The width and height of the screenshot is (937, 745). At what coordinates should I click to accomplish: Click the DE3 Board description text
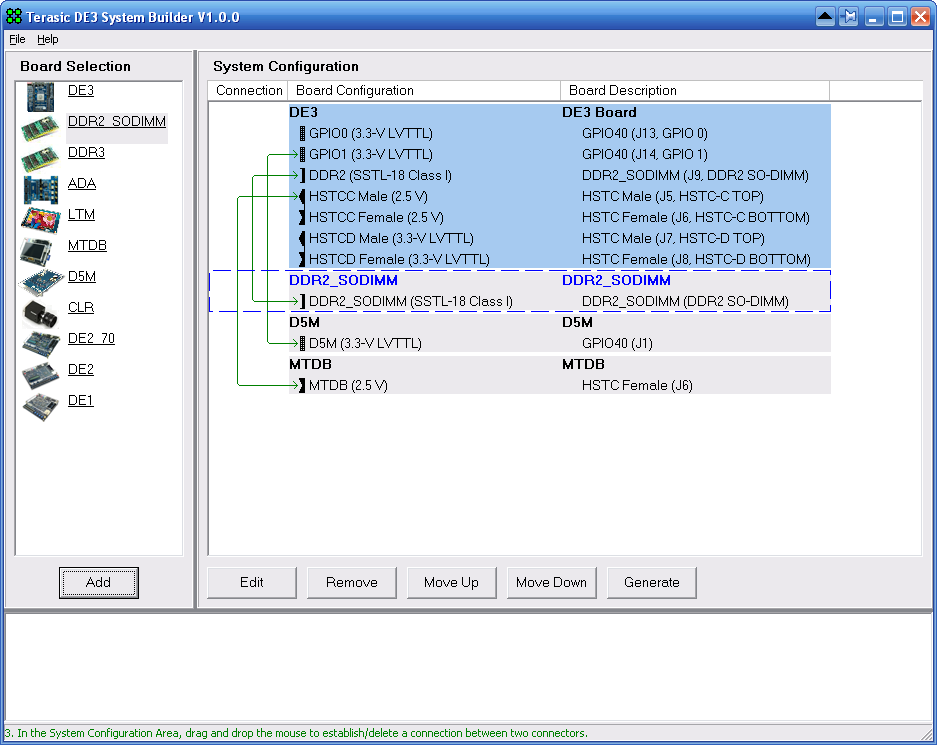click(599, 112)
